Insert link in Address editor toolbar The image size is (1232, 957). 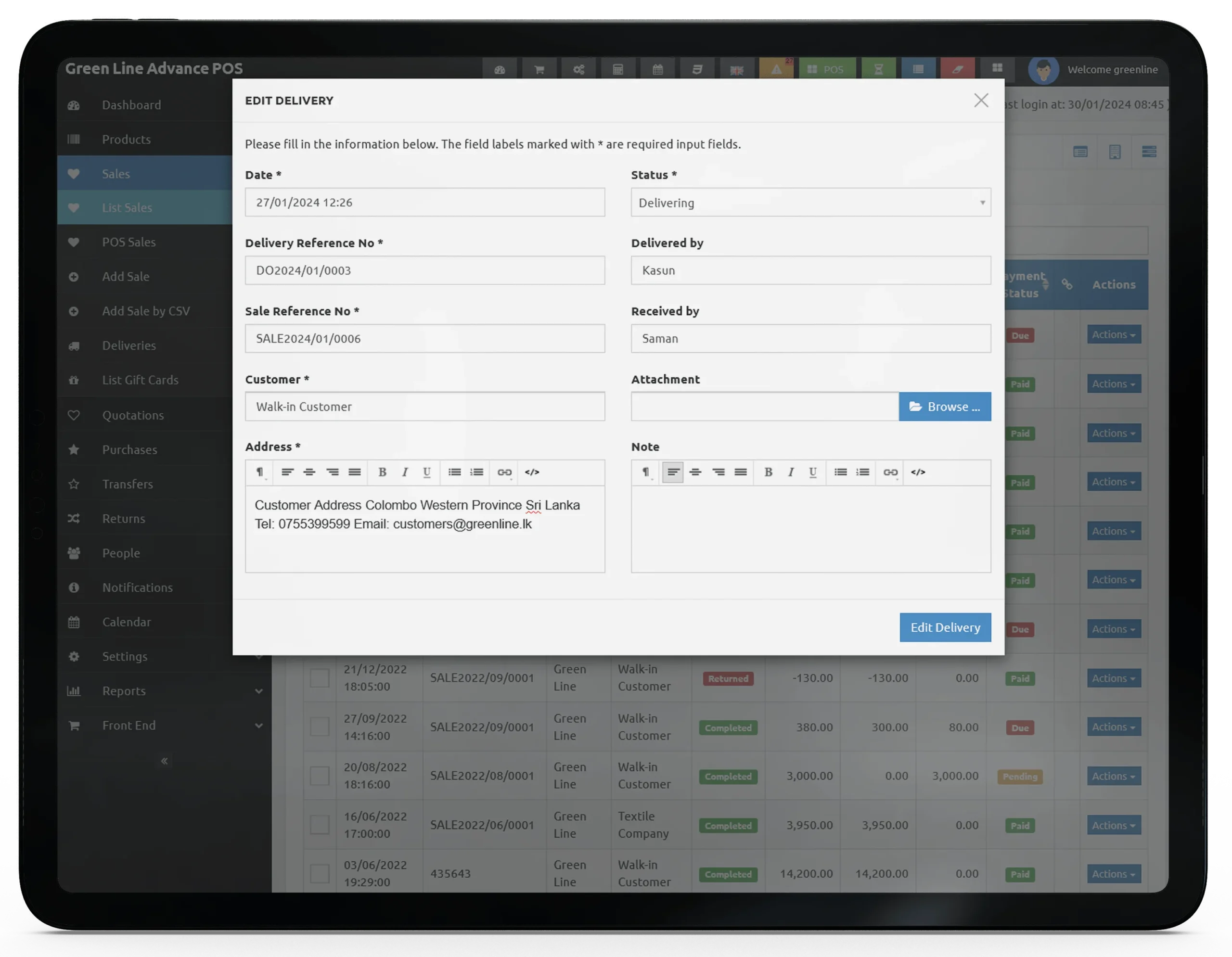pyautogui.click(x=504, y=472)
